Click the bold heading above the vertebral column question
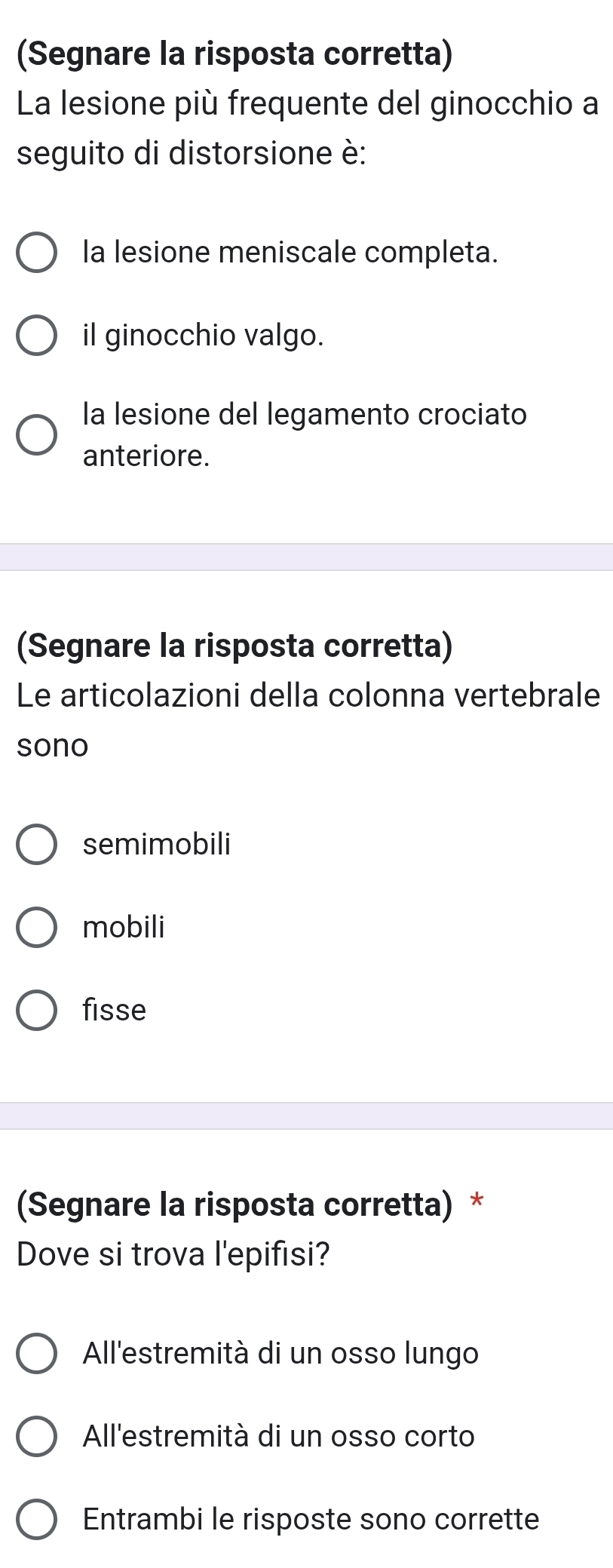Image resolution: width=613 pixels, height=1568 pixels. [234, 646]
